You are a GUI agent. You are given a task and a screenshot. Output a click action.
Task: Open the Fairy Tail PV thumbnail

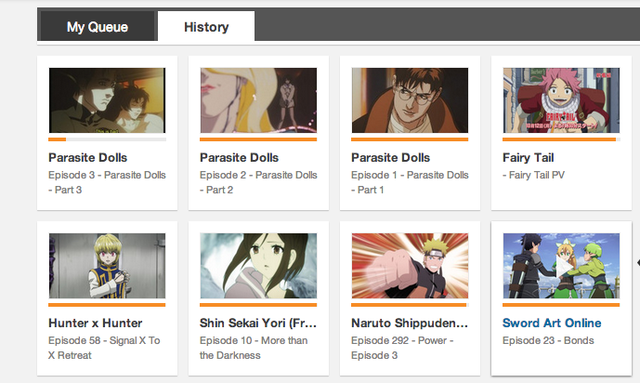click(561, 100)
